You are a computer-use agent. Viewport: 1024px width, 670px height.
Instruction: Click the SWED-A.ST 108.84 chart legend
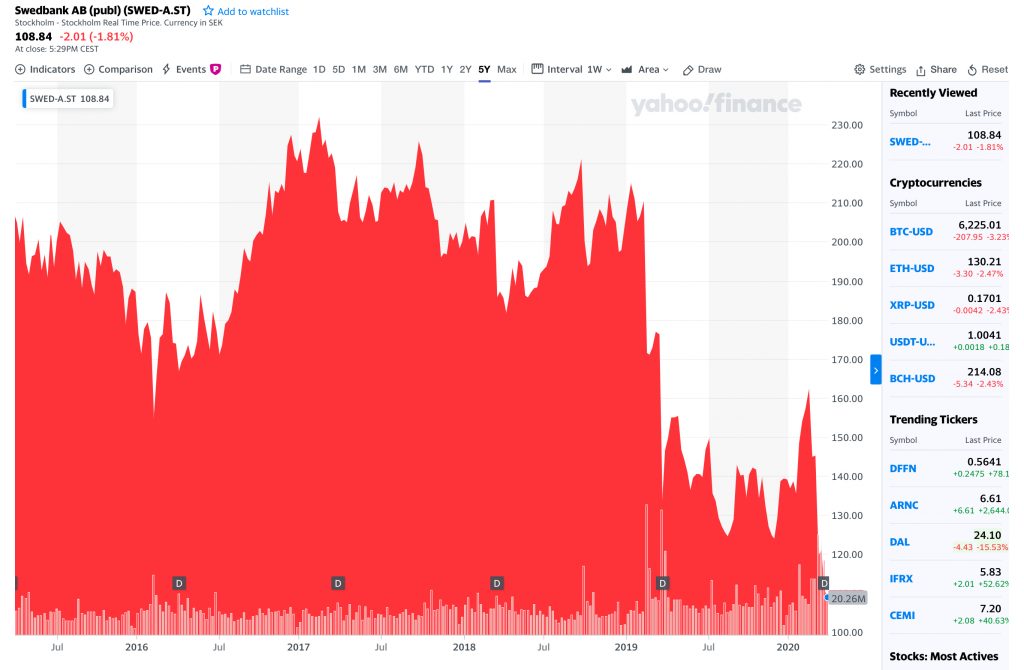(68, 99)
